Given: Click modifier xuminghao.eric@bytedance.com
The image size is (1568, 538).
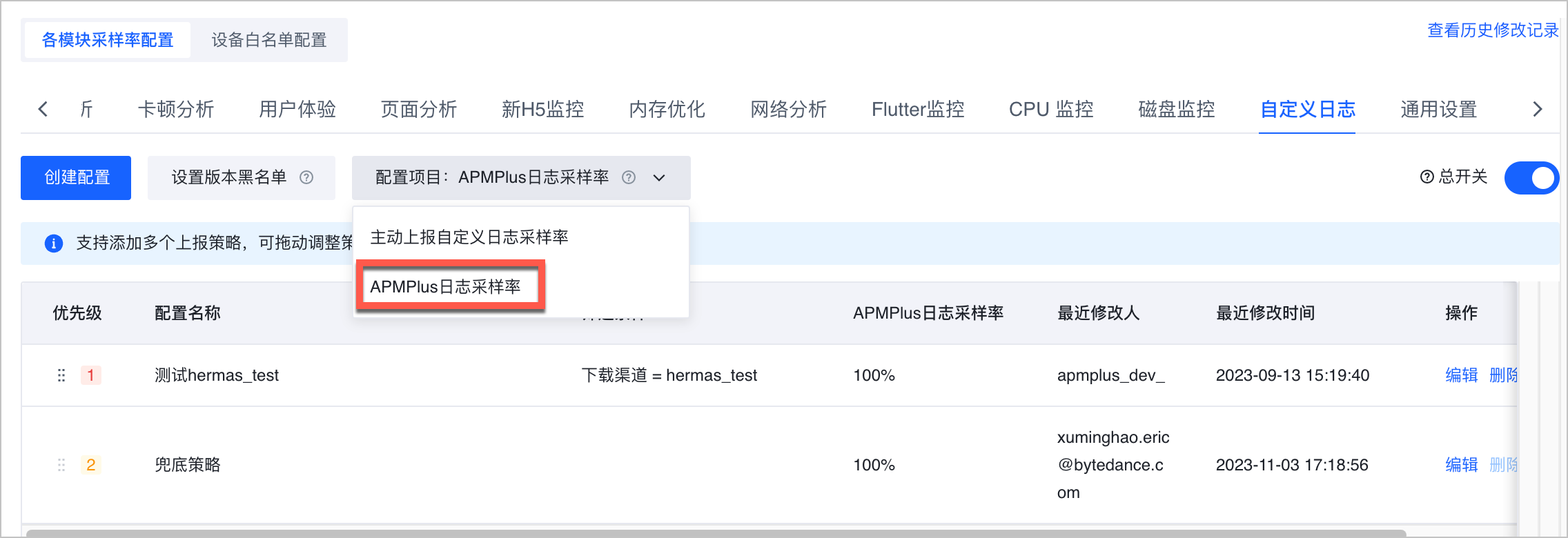Looking at the screenshot, I should pos(1113,465).
